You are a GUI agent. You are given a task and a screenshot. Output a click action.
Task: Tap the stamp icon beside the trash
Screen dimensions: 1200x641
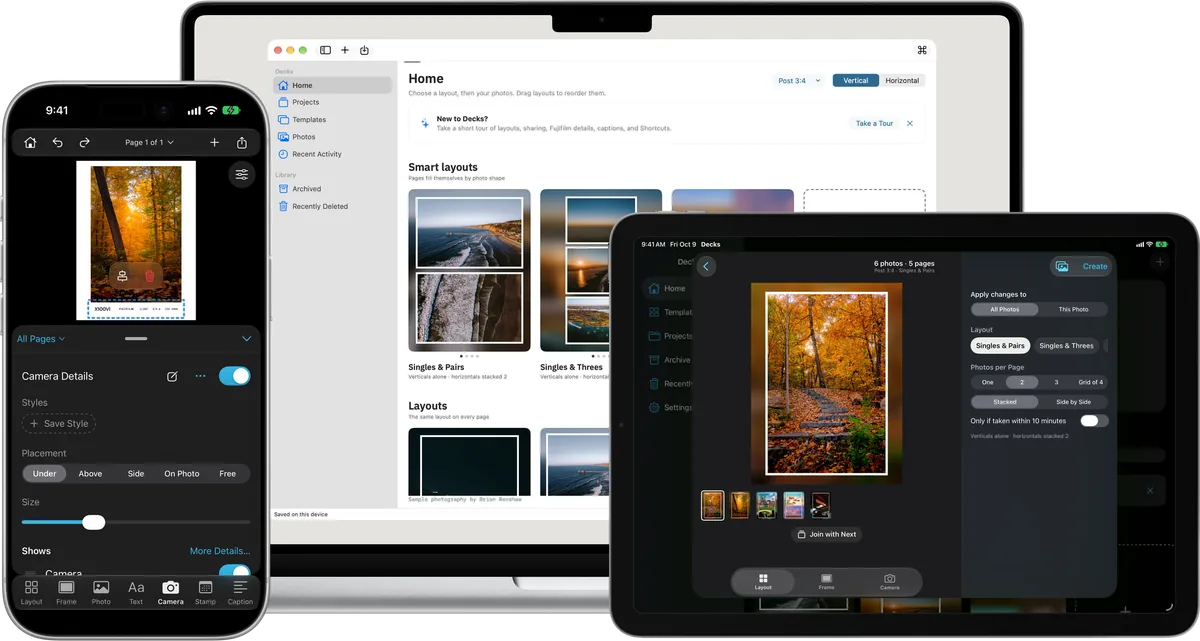[121, 276]
